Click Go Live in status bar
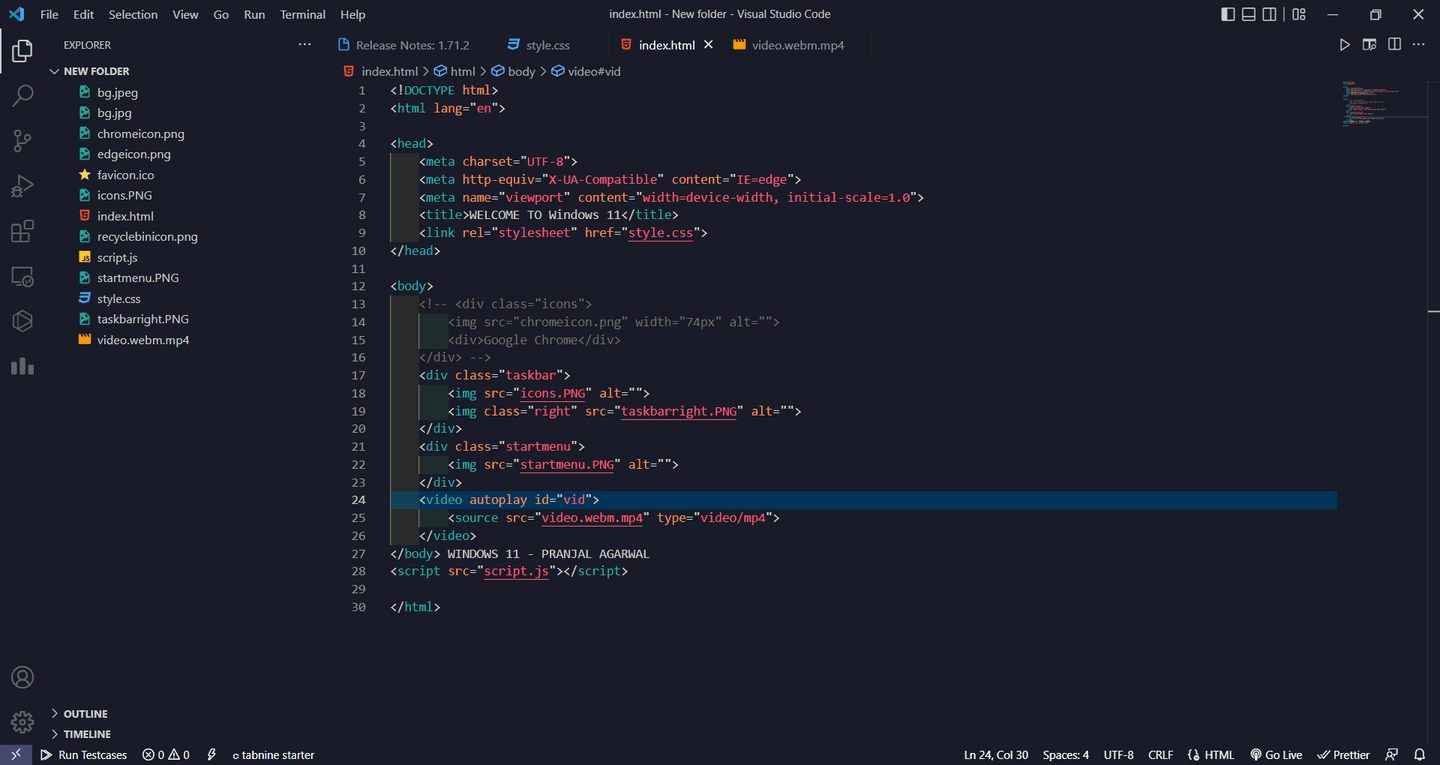The height and width of the screenshot is (765, 1440). click(x=1276, y=755)
